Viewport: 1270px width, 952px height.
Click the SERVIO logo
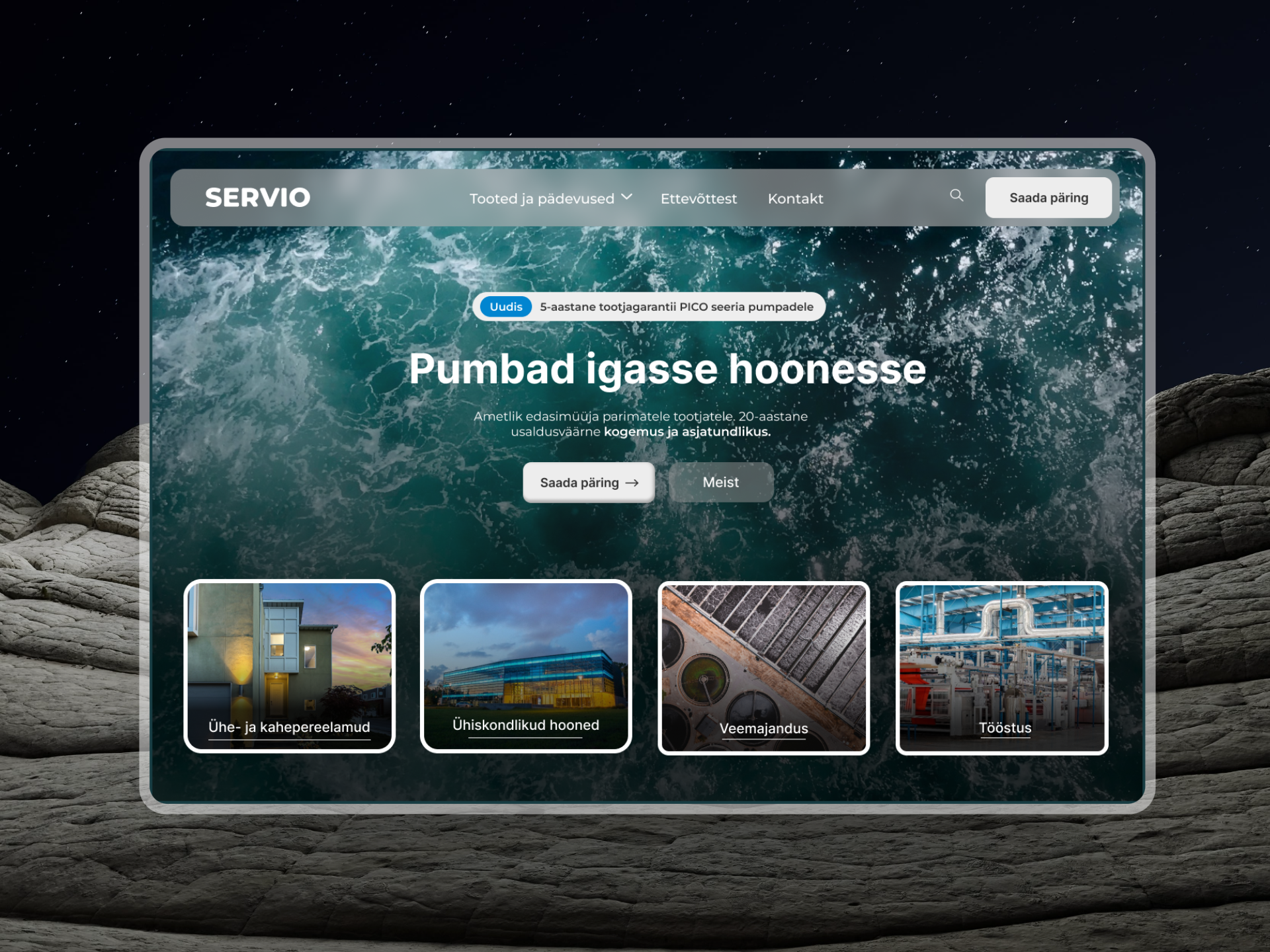tap(257, 198)
